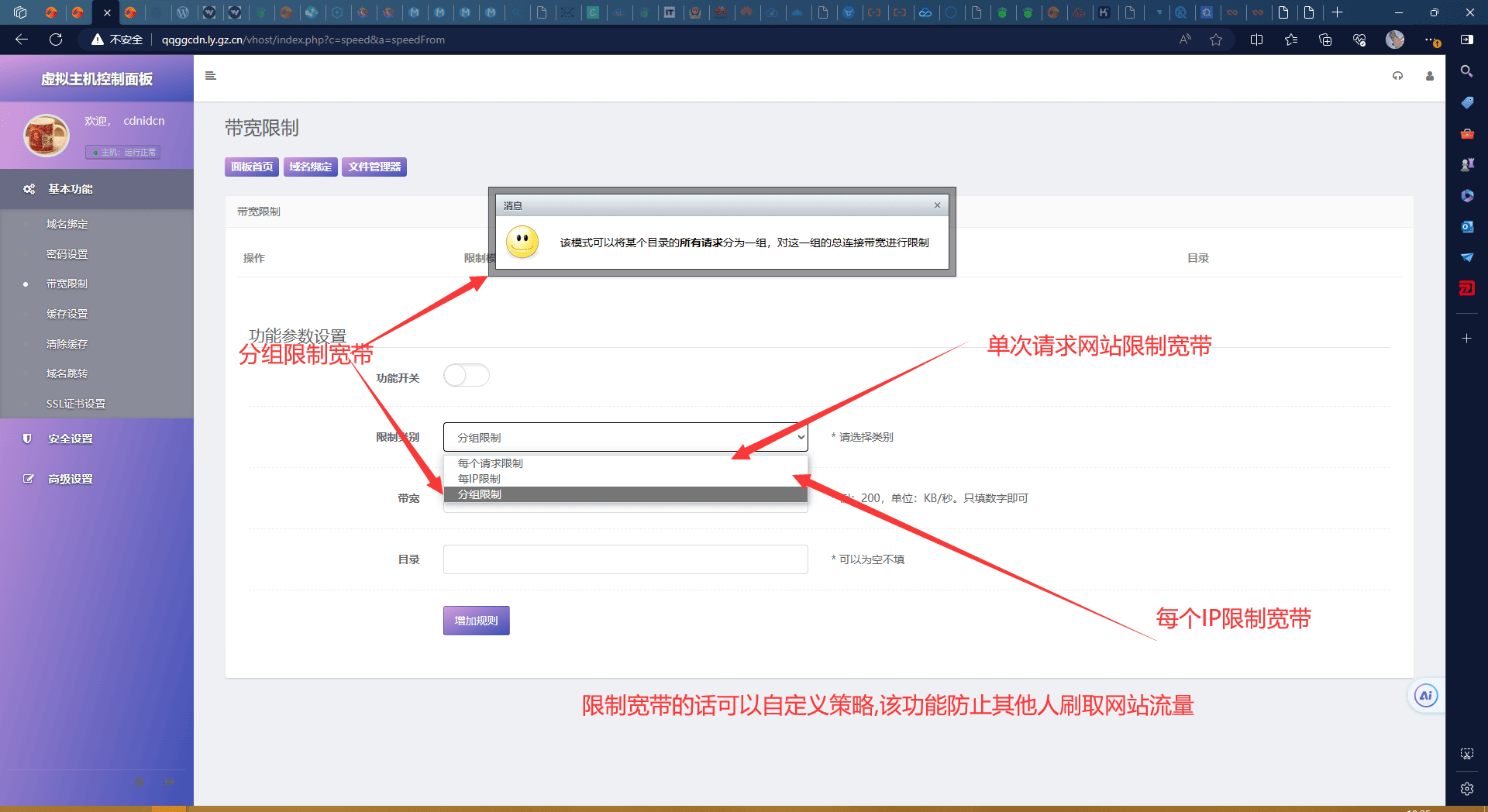Select 每个请求限制 from the dropdown list
Image resolution: width=1488 pixels, height=812 pixels.
[x=491, y=463]
